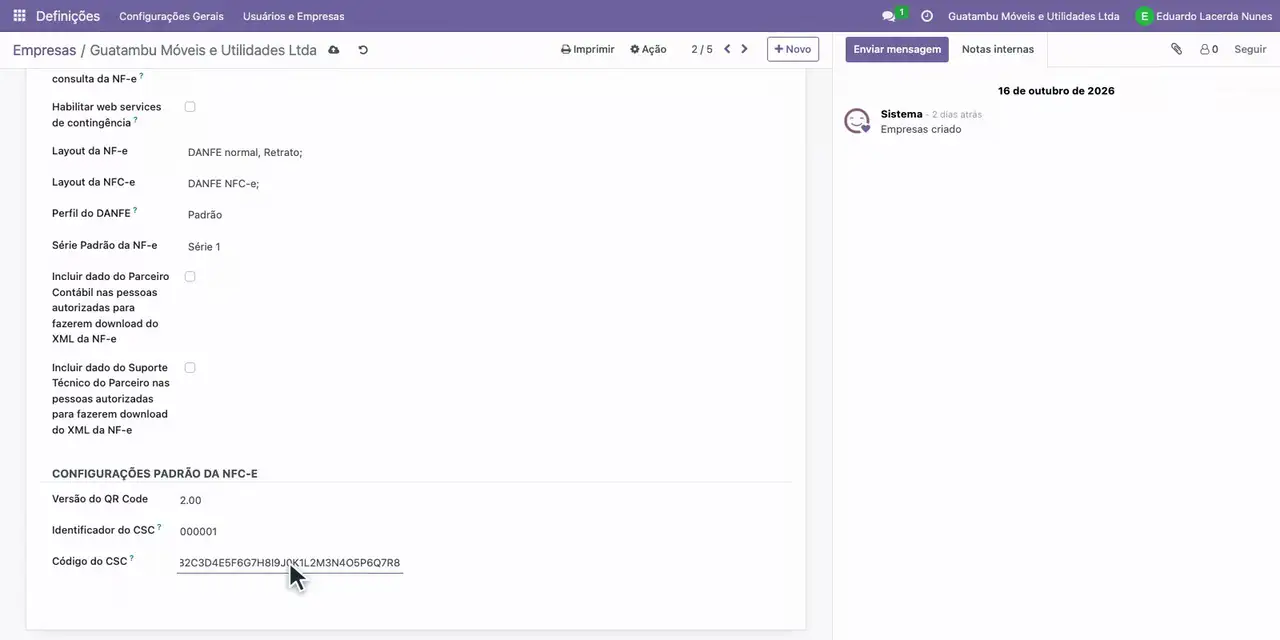The width and height of the screenshot is (1280, 640).
Task: Click the Enviar mensagem button
Action: (x=897, y=49)
